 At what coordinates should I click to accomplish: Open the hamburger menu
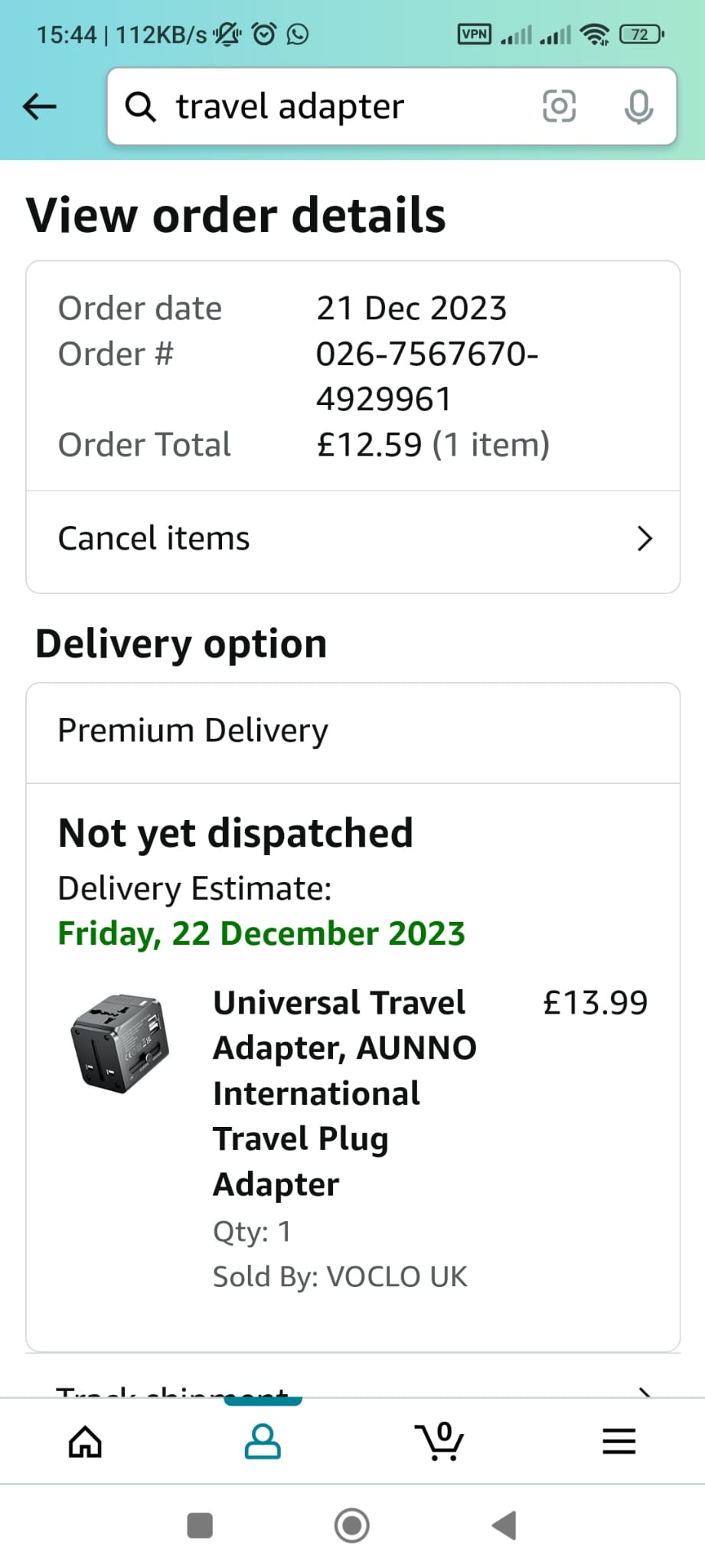point(619,1442)
